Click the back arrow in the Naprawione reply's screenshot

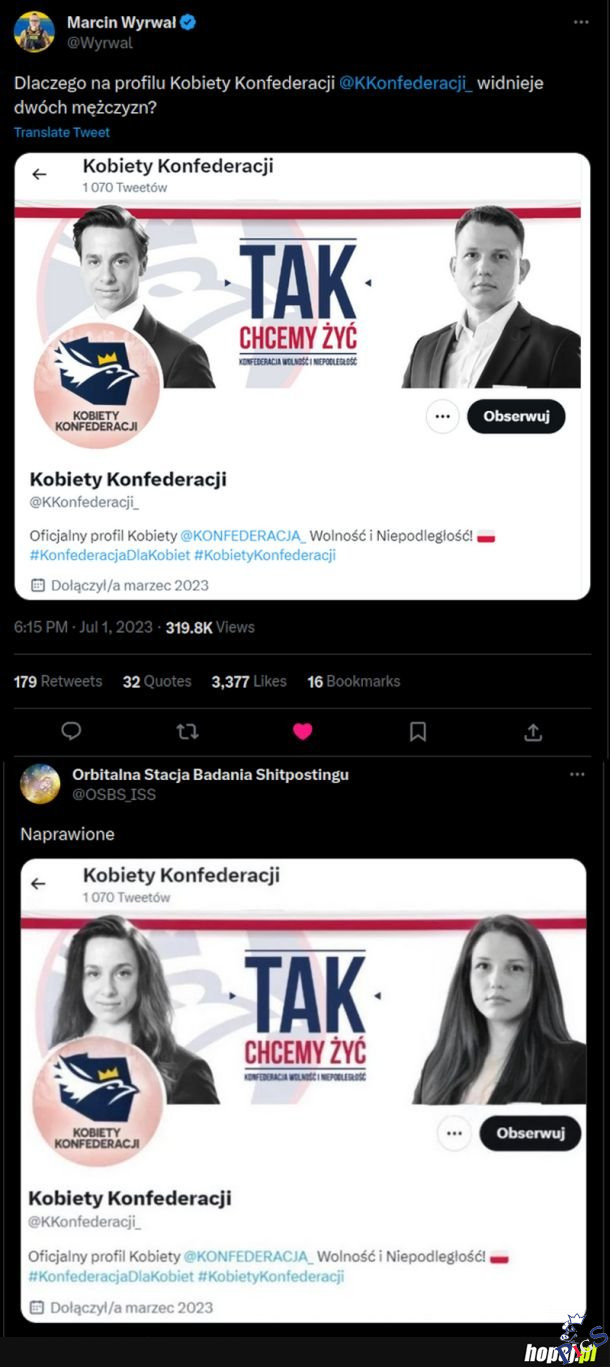(39, 883)
